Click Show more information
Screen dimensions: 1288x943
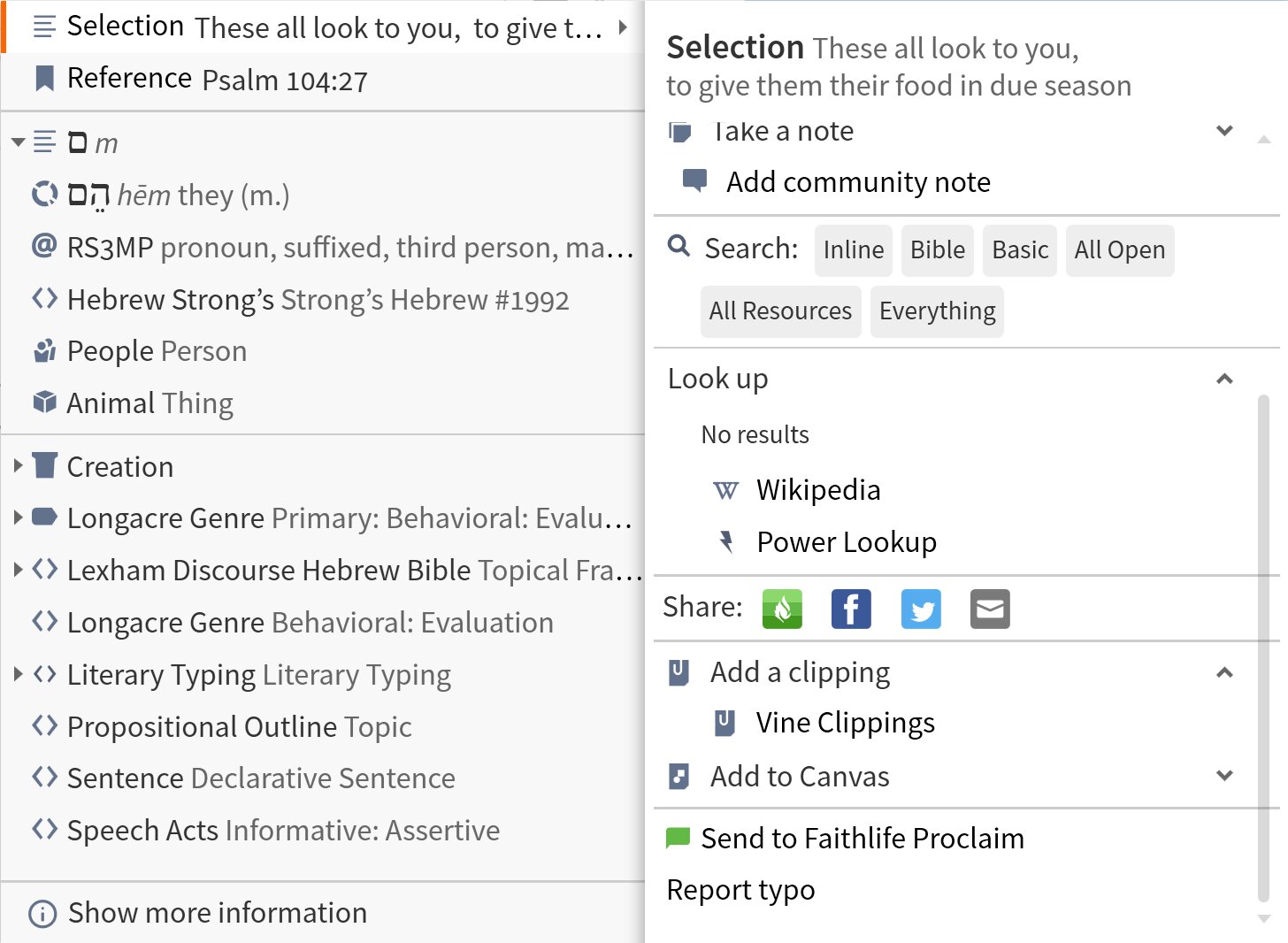217,912
